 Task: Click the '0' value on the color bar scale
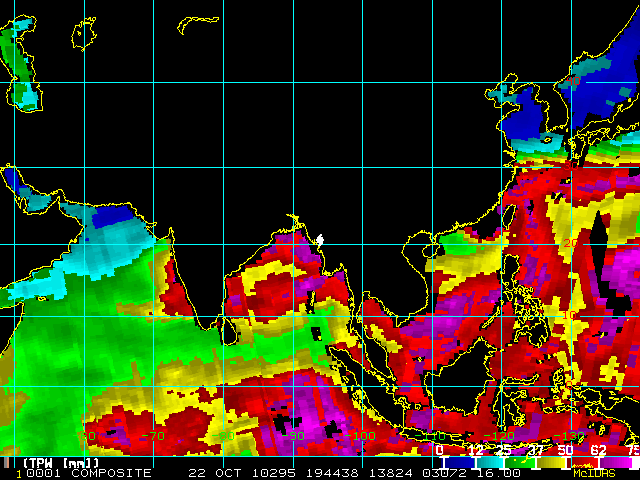coord(440,450)
